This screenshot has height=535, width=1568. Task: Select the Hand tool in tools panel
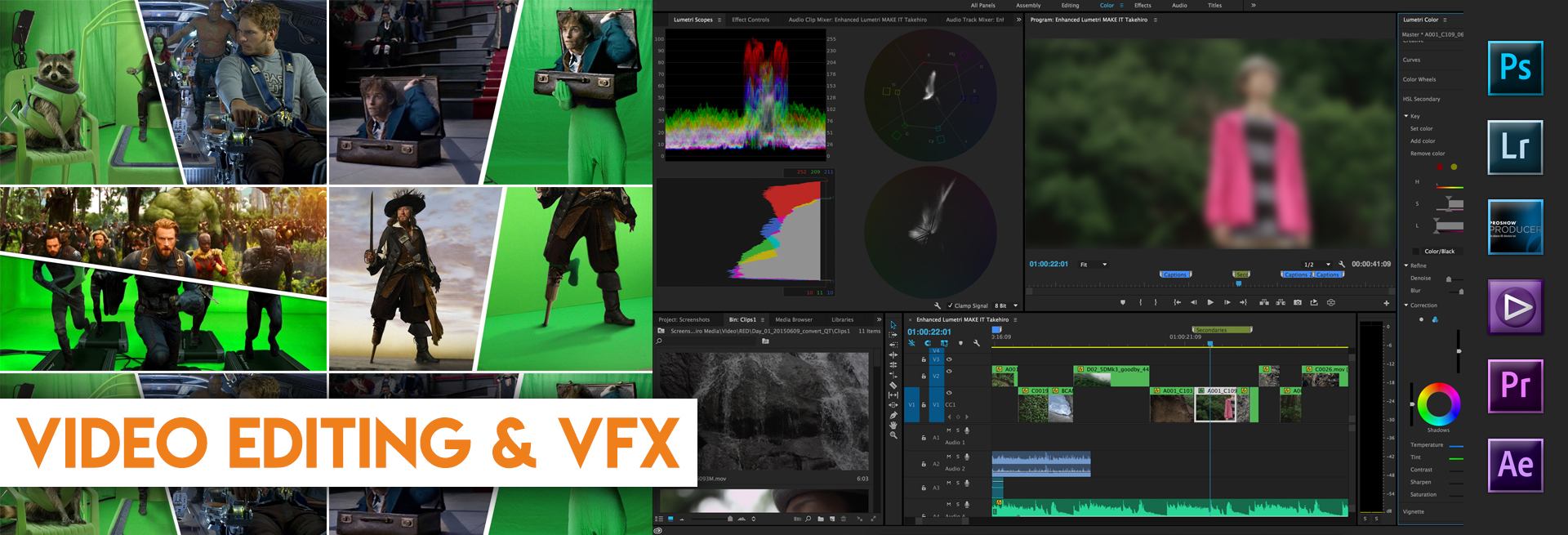[893, 425]
